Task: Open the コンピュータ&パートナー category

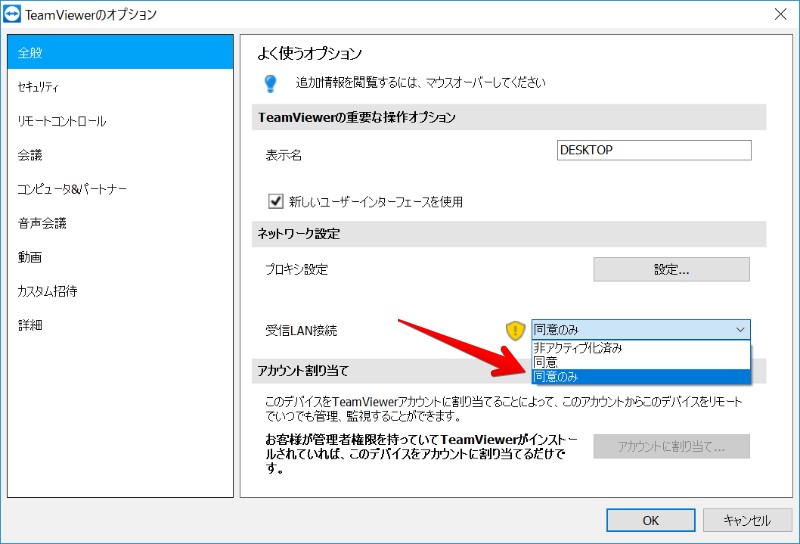Action: pyautogui.click(x=120, y=189)
